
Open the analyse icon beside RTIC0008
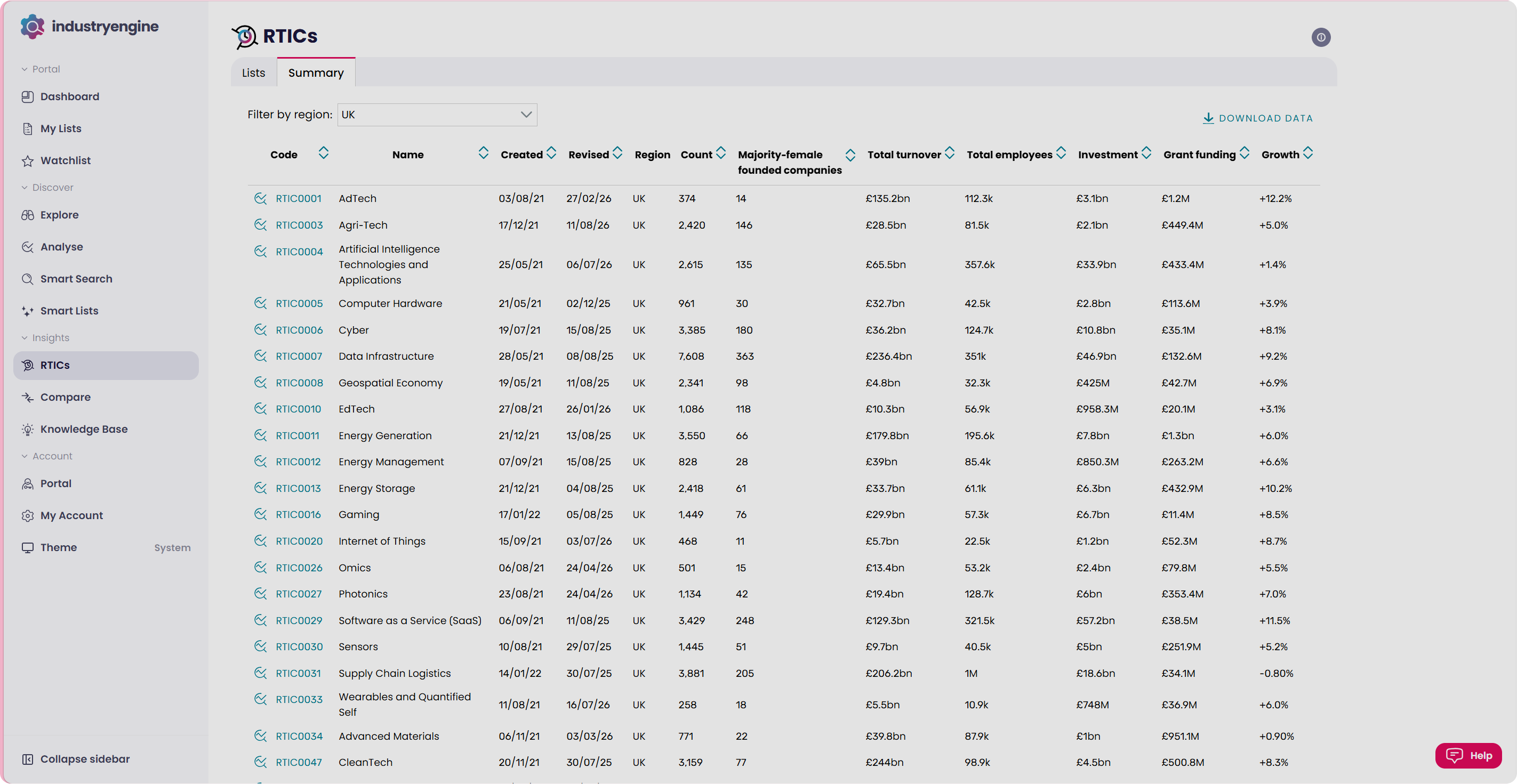point(260,383)
